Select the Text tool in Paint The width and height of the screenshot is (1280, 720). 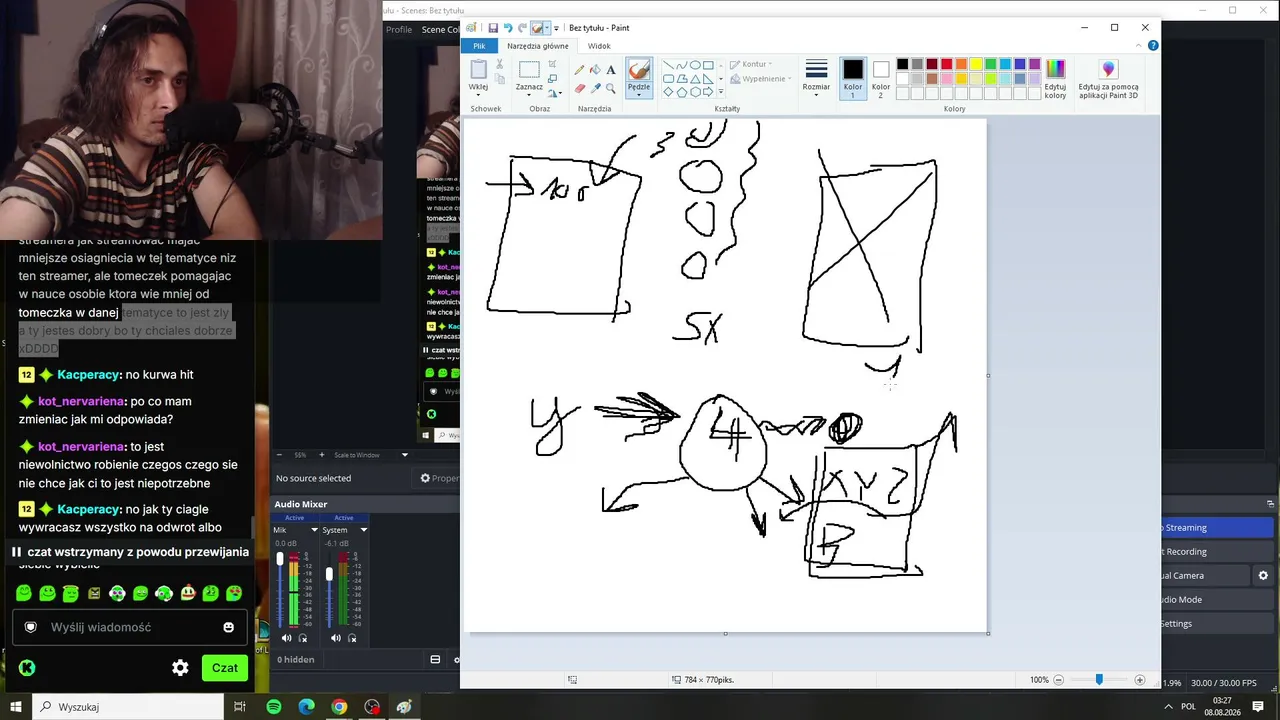tap(611, 70)
